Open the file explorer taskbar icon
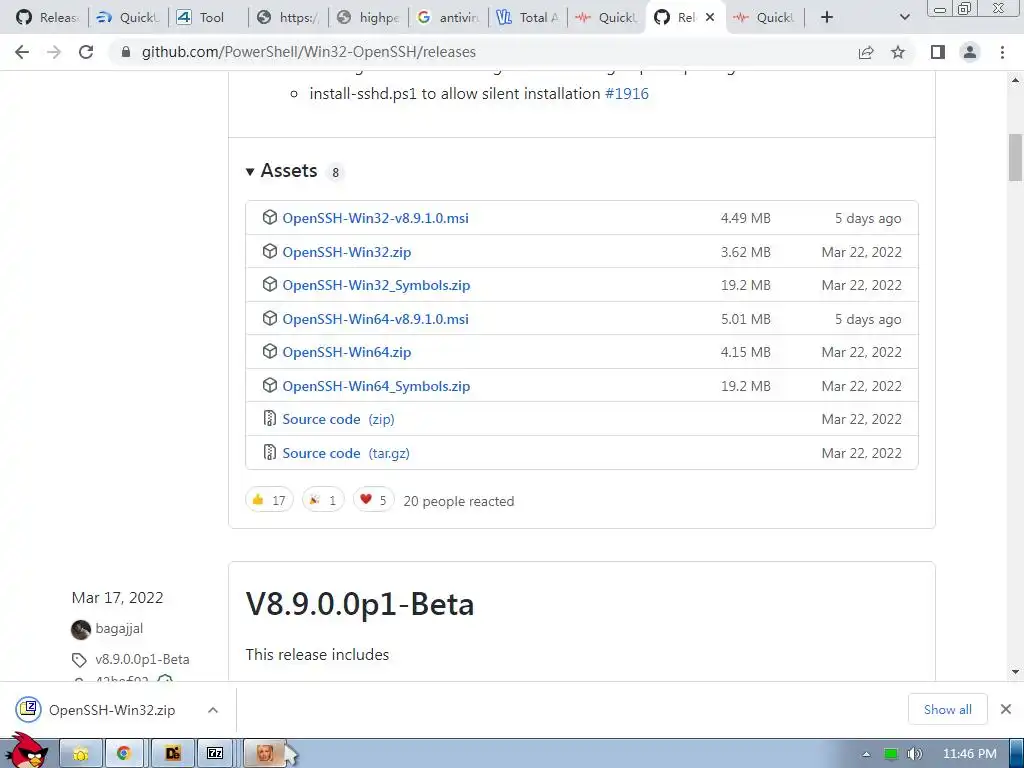 coord(81,754)
